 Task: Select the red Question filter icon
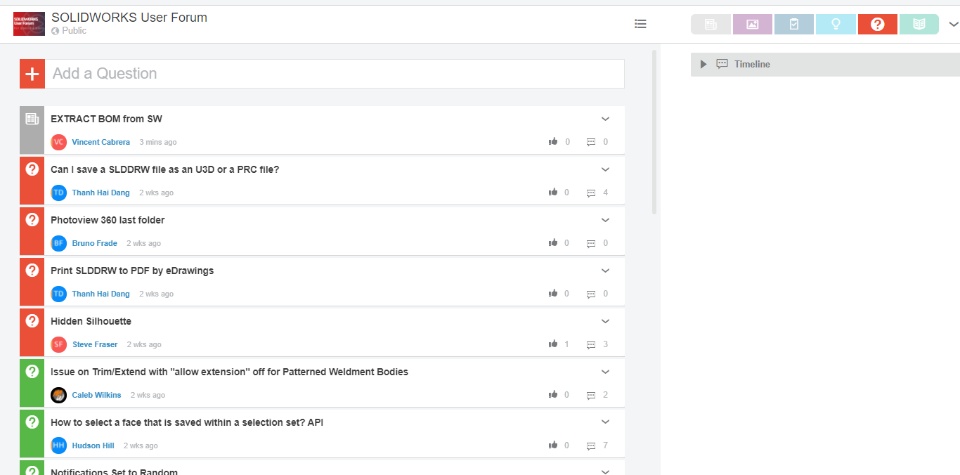tap(877, 24)
